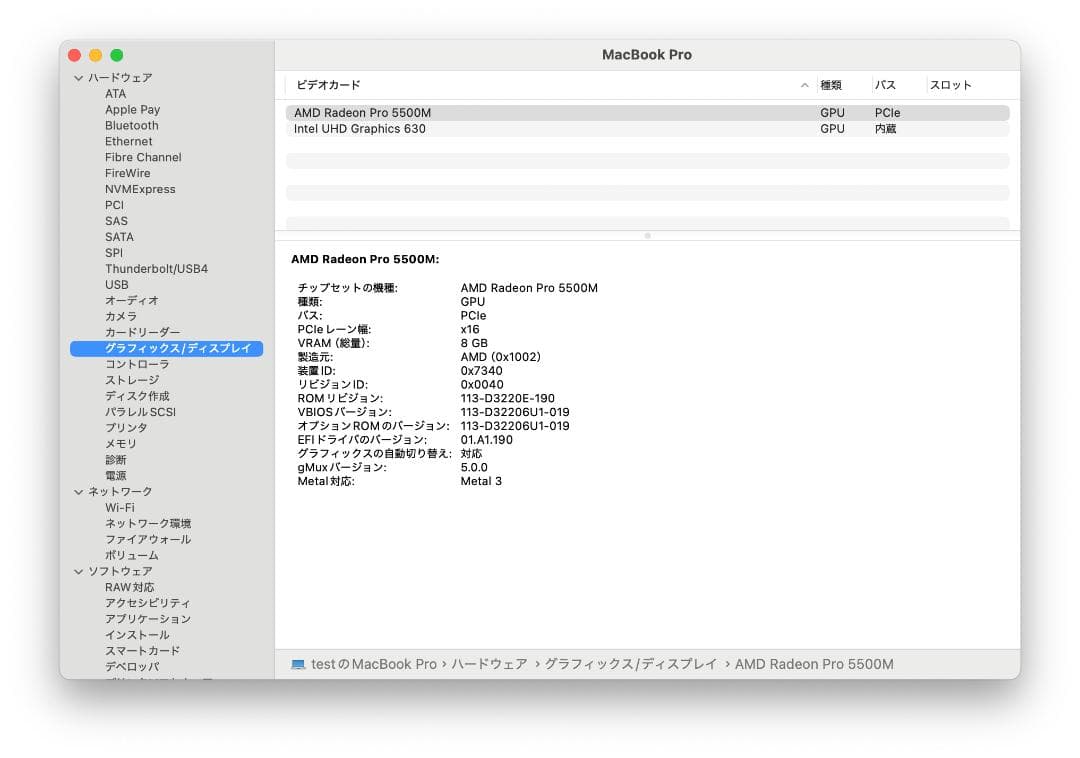Collapse the ネットワーク section
Image resolution: width=1080 pixels, height=758 pixels.
[x=78, y=491]
